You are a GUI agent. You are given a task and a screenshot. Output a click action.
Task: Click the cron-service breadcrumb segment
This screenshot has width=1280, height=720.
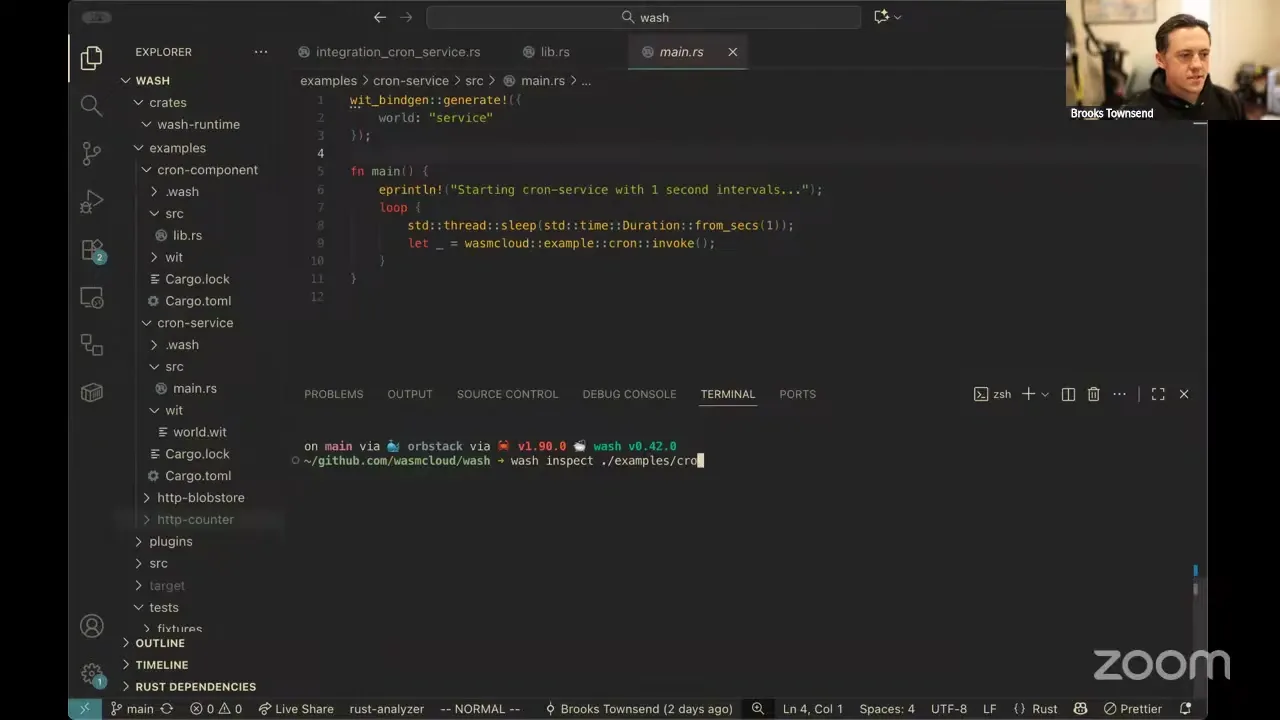411,81
